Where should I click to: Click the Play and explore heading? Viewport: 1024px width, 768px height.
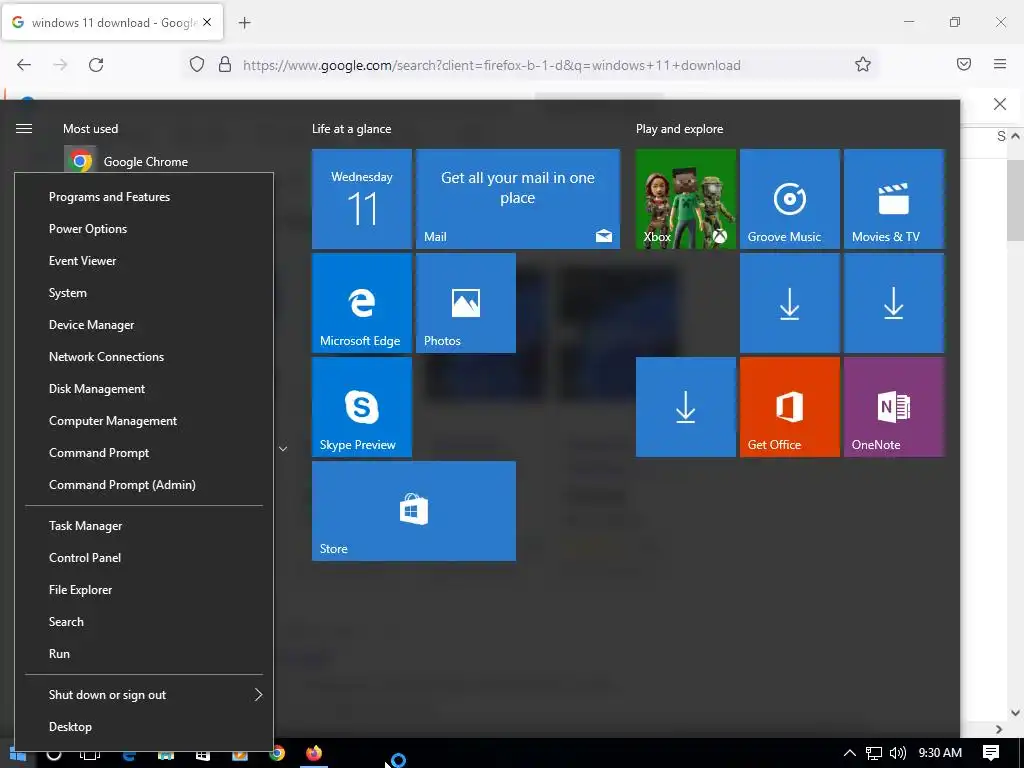click(679, 129)
